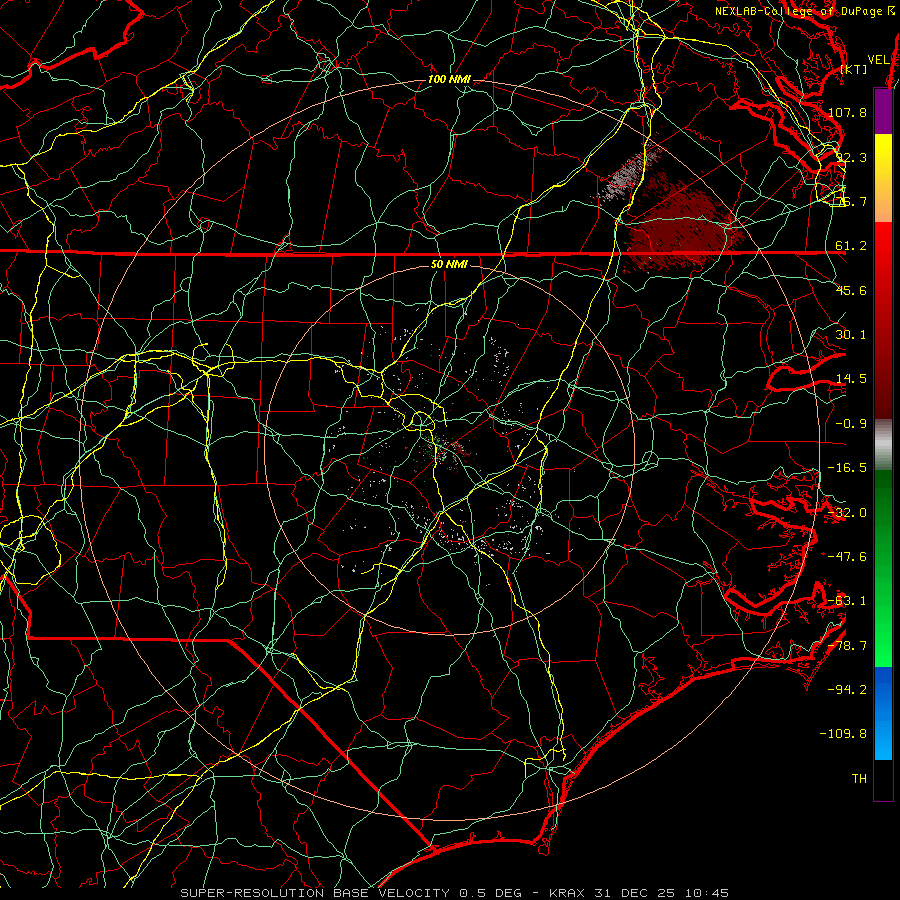Select the 92.3 value on velocity scale
This screenshot has width=900, height=900.
851,157
